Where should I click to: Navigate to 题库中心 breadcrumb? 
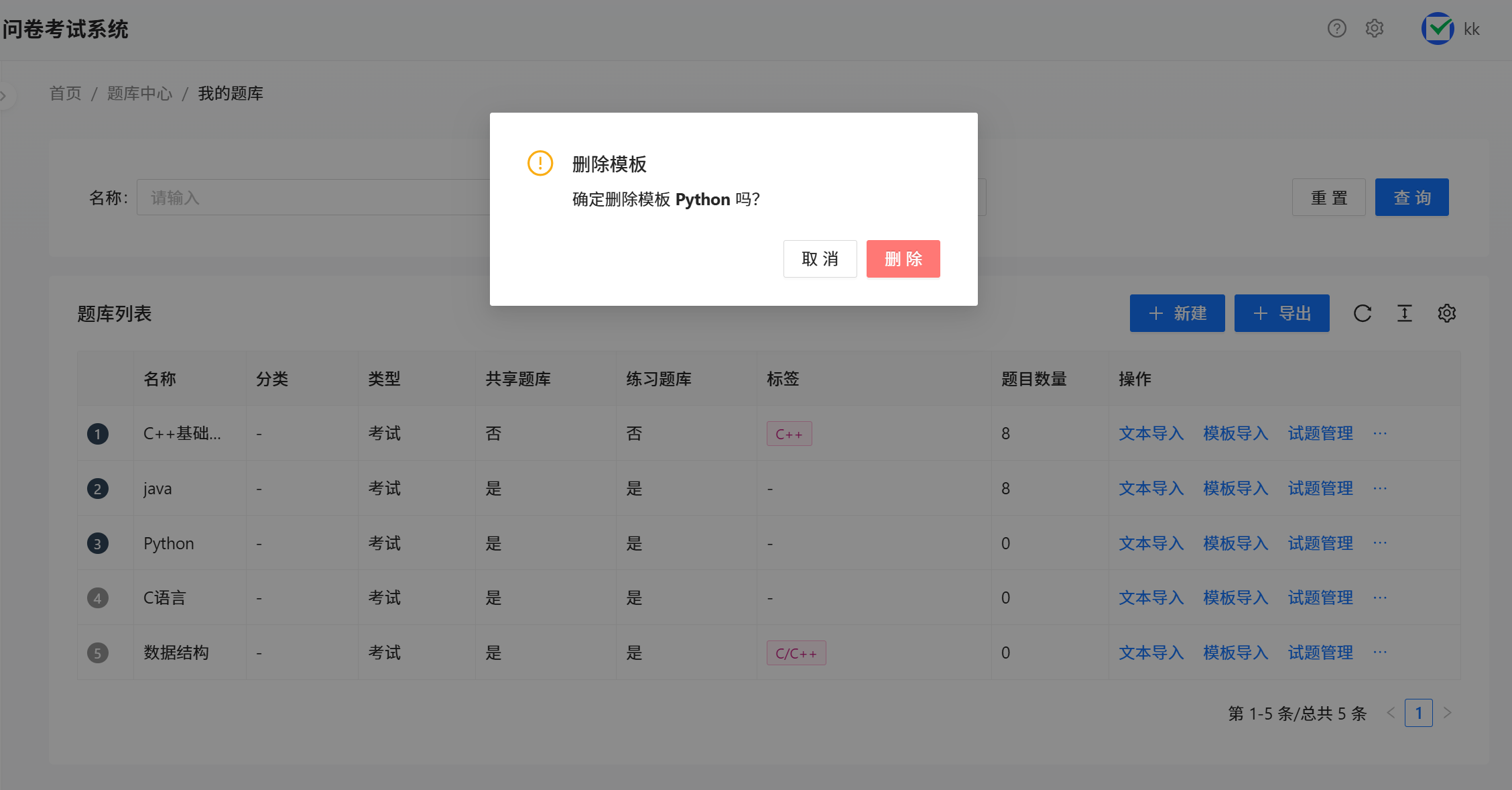(139, 93)
